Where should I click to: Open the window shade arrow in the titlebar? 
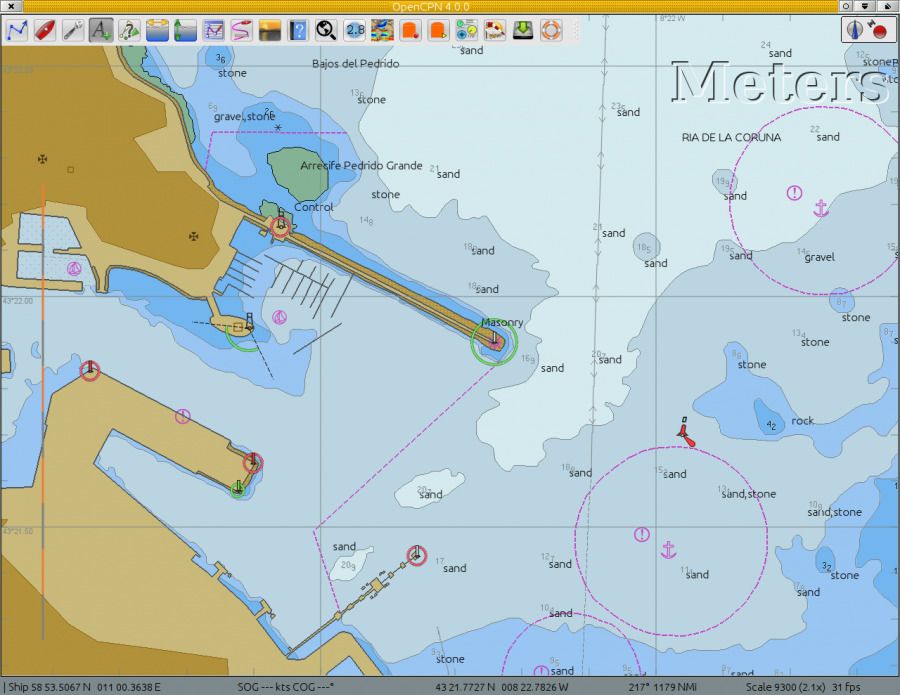point(865,6)
